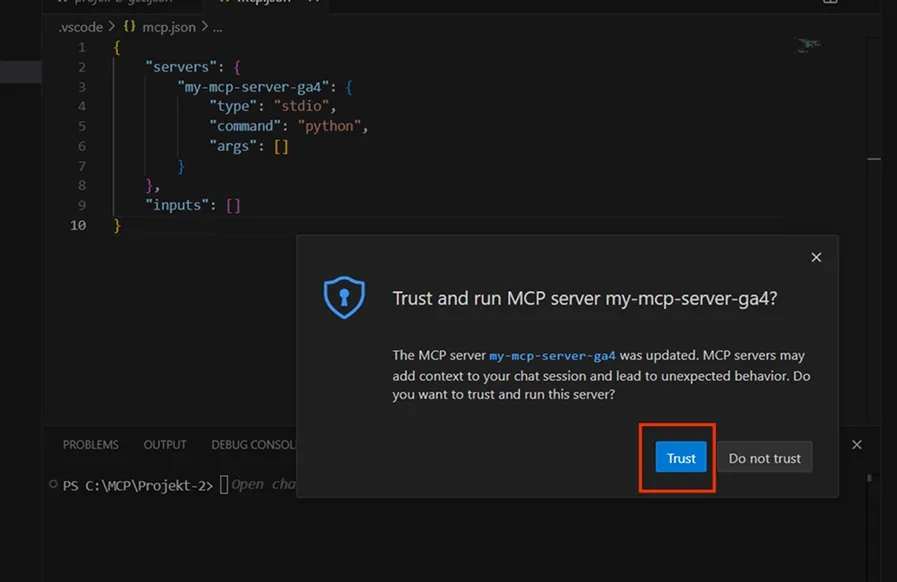Open the DEBUG CONSOLE tab

point(253,445)
